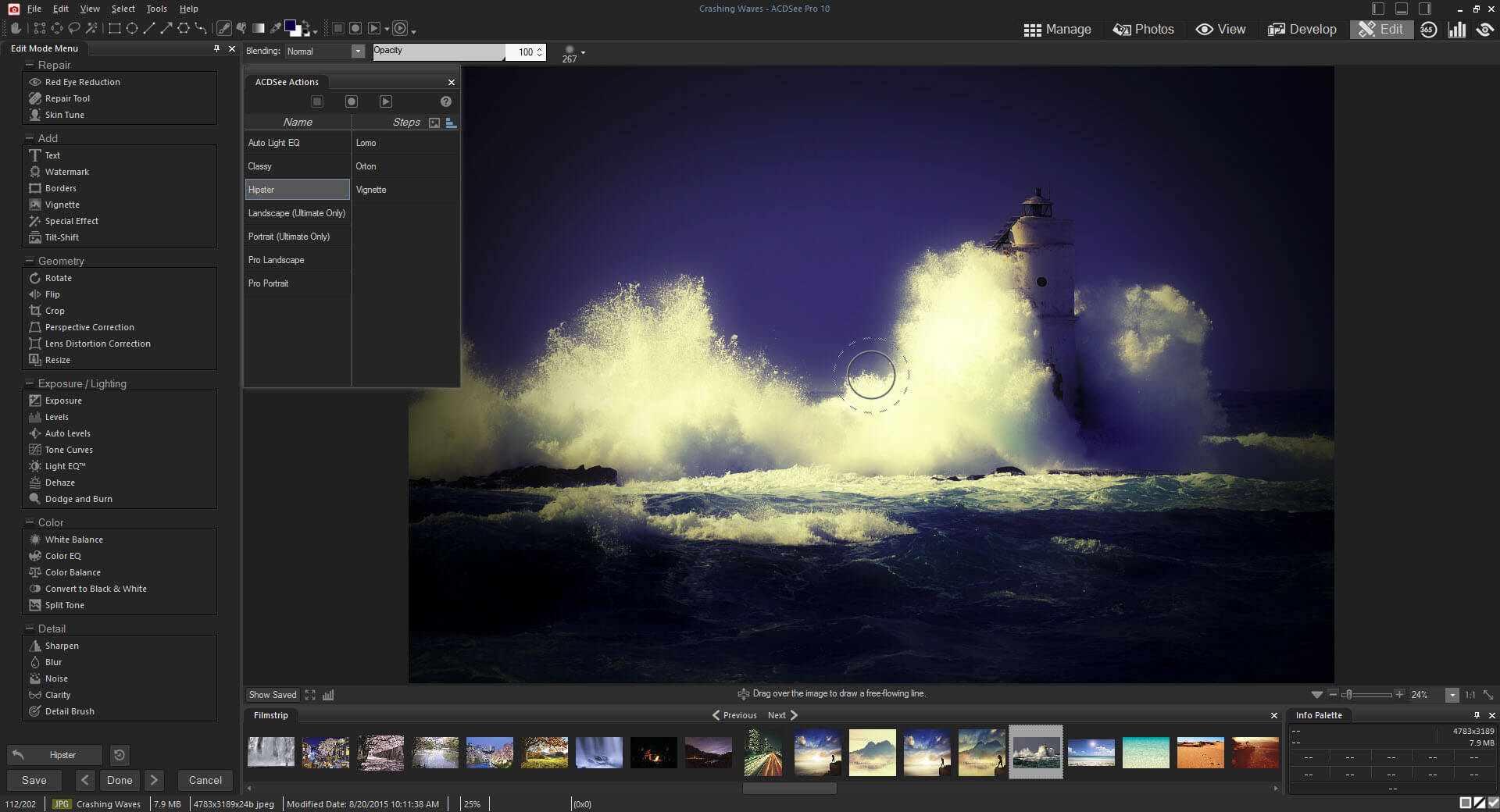The image size is (1500, 812).
Task: Select the Crop tool under Geometry
Action: click(54, 310)
